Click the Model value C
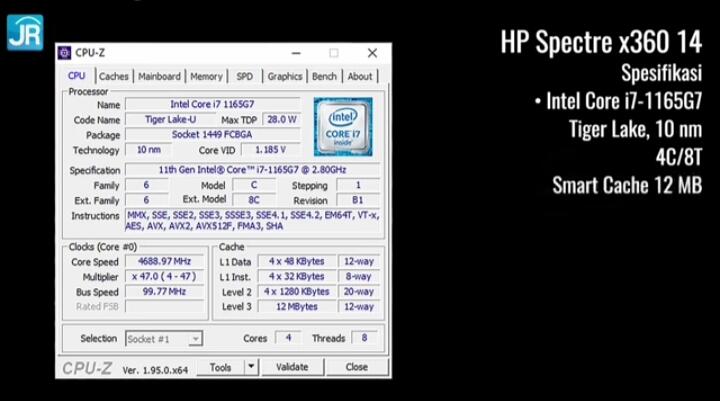 (254, 185)
